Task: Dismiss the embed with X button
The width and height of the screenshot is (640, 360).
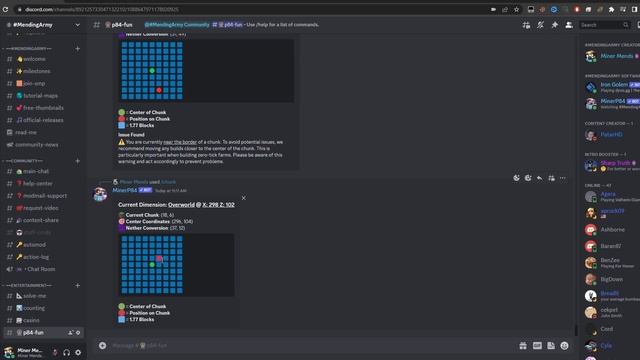Action: (x=244, y=198)
